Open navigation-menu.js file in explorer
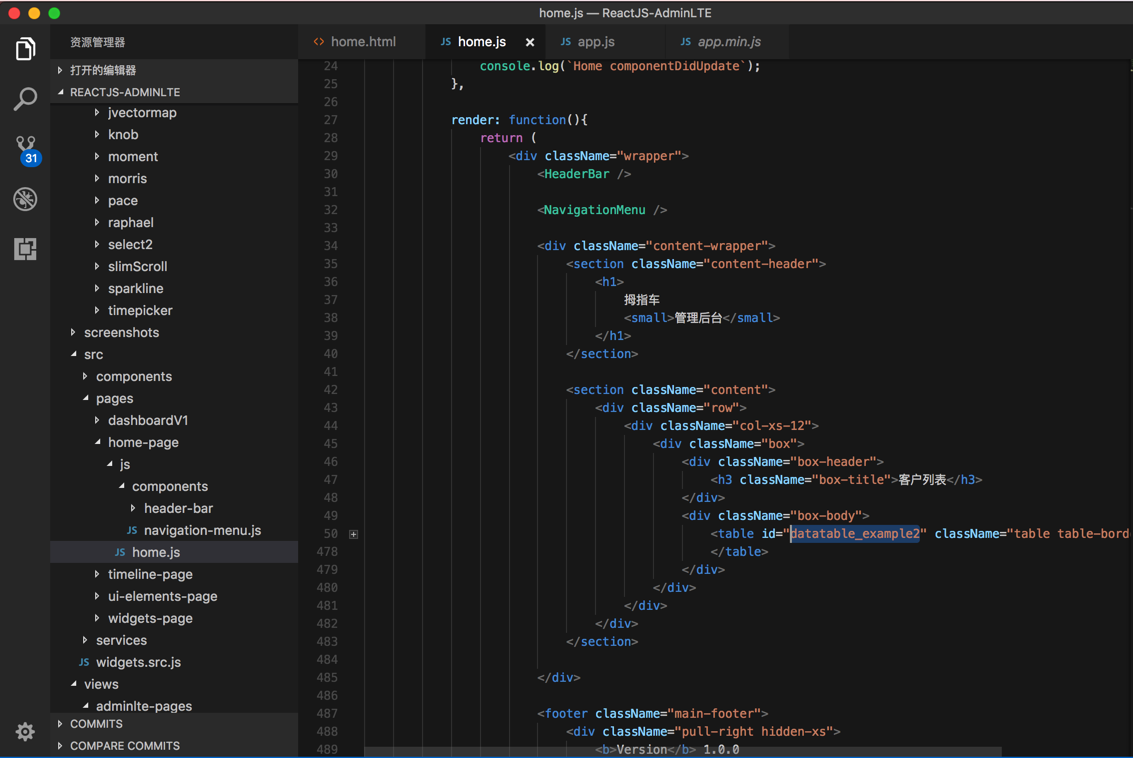The image size is (1133, 758). 201,531
